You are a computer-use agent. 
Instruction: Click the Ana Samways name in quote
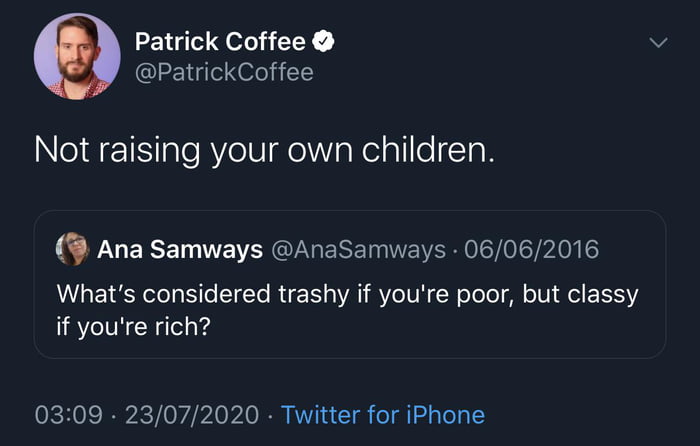tap(180, 249)
